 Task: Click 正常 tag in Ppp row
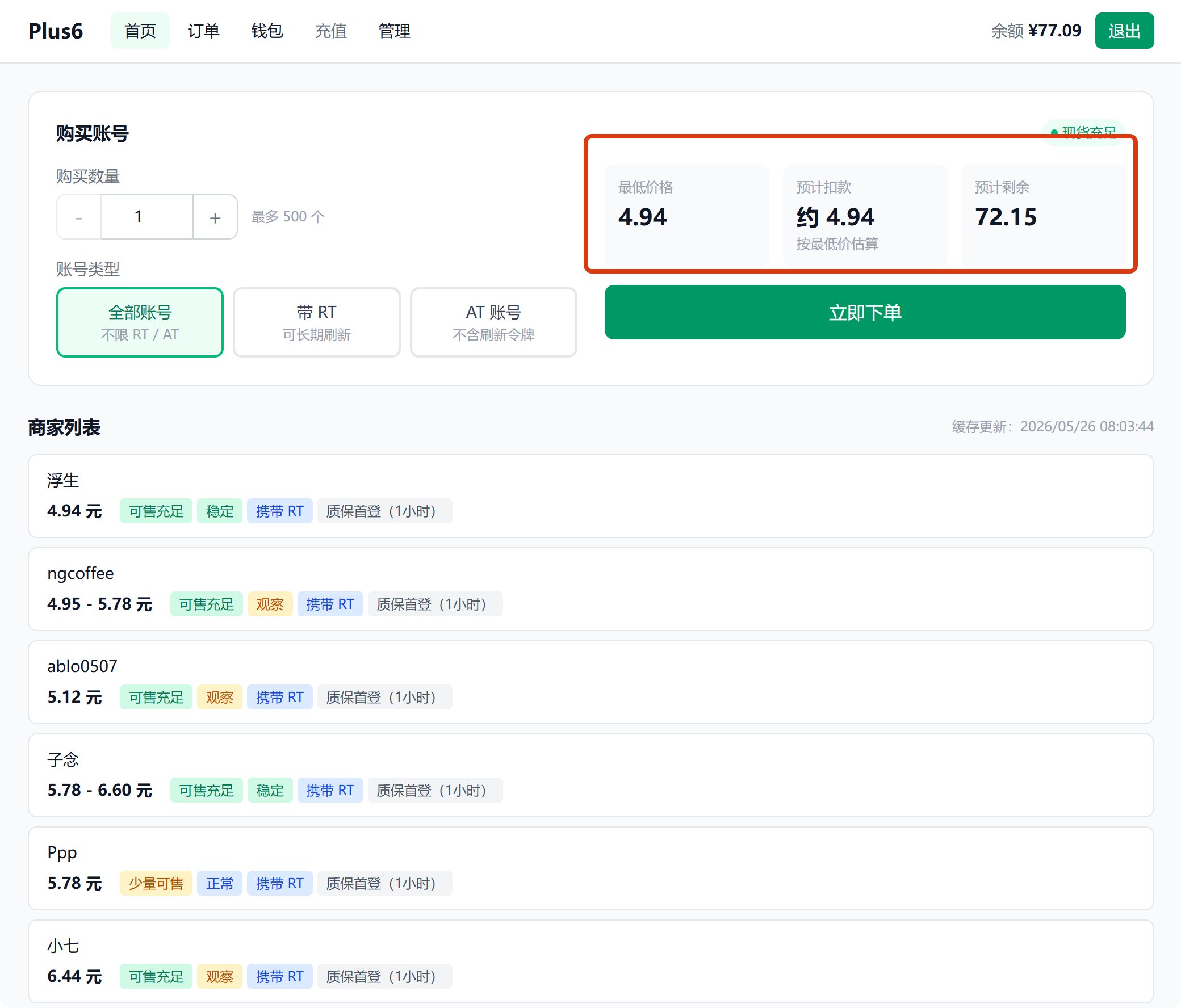[219, 884]
